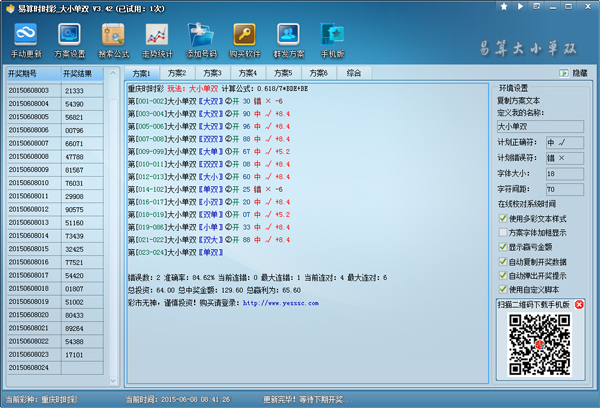This screenshot has width=600, height=408.
Task: Enable the 方案字体加粗显示 checkbox
Action: click(x=503, y=232)
